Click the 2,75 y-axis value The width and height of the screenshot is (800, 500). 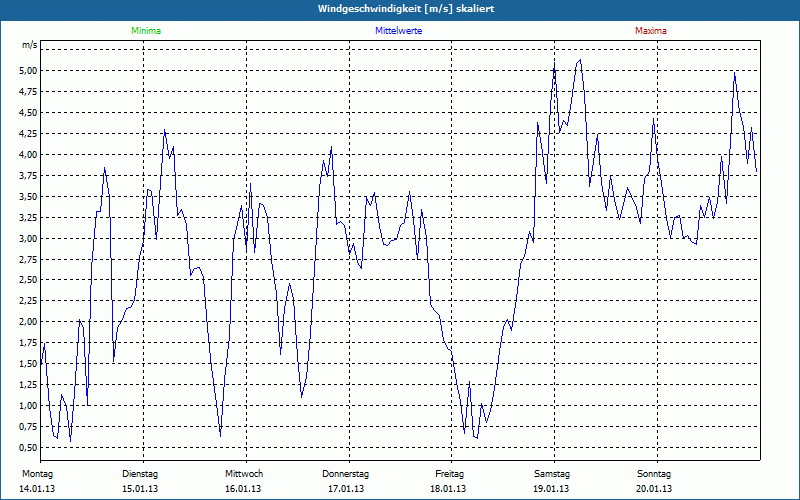29,259
